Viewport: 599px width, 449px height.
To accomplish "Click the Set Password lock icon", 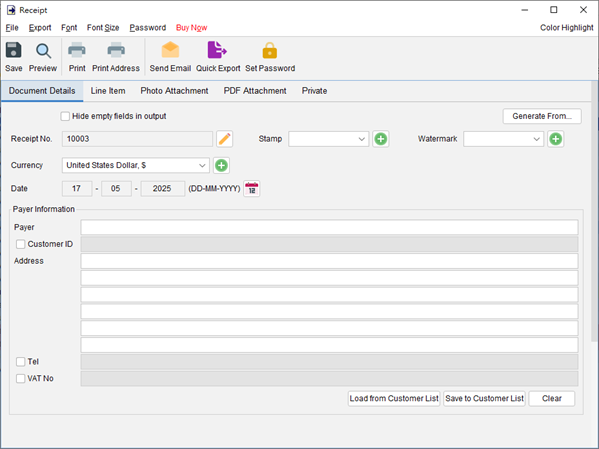I will (270, 50).
